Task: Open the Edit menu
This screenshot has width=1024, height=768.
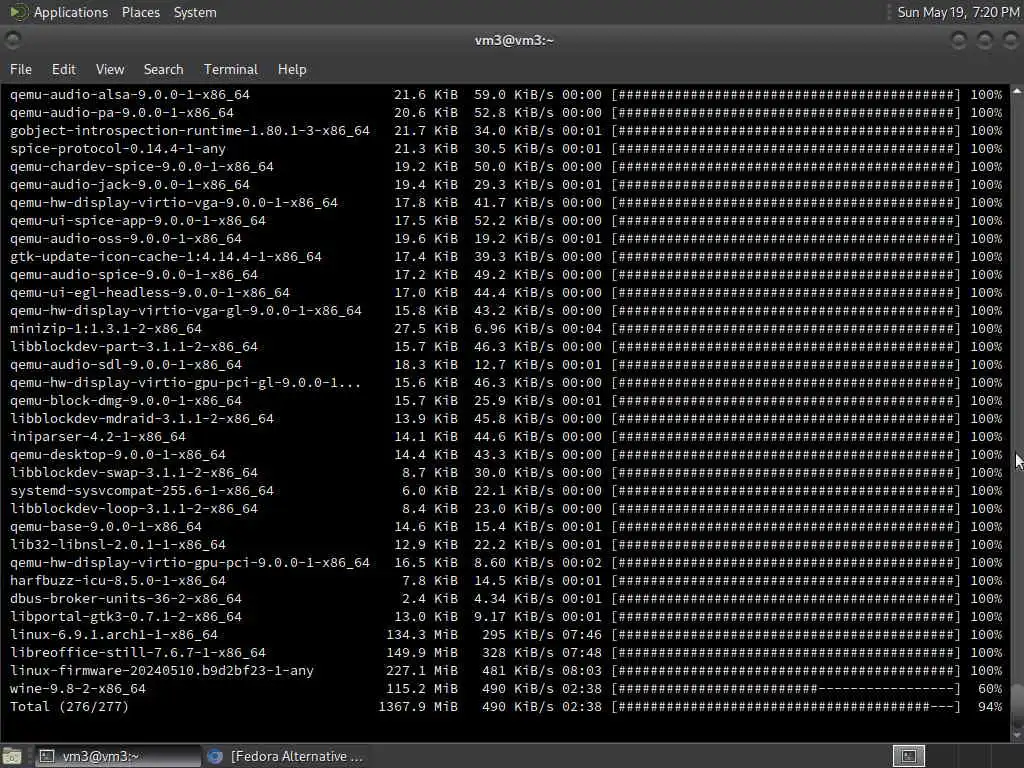Action: tap(63, 69)
